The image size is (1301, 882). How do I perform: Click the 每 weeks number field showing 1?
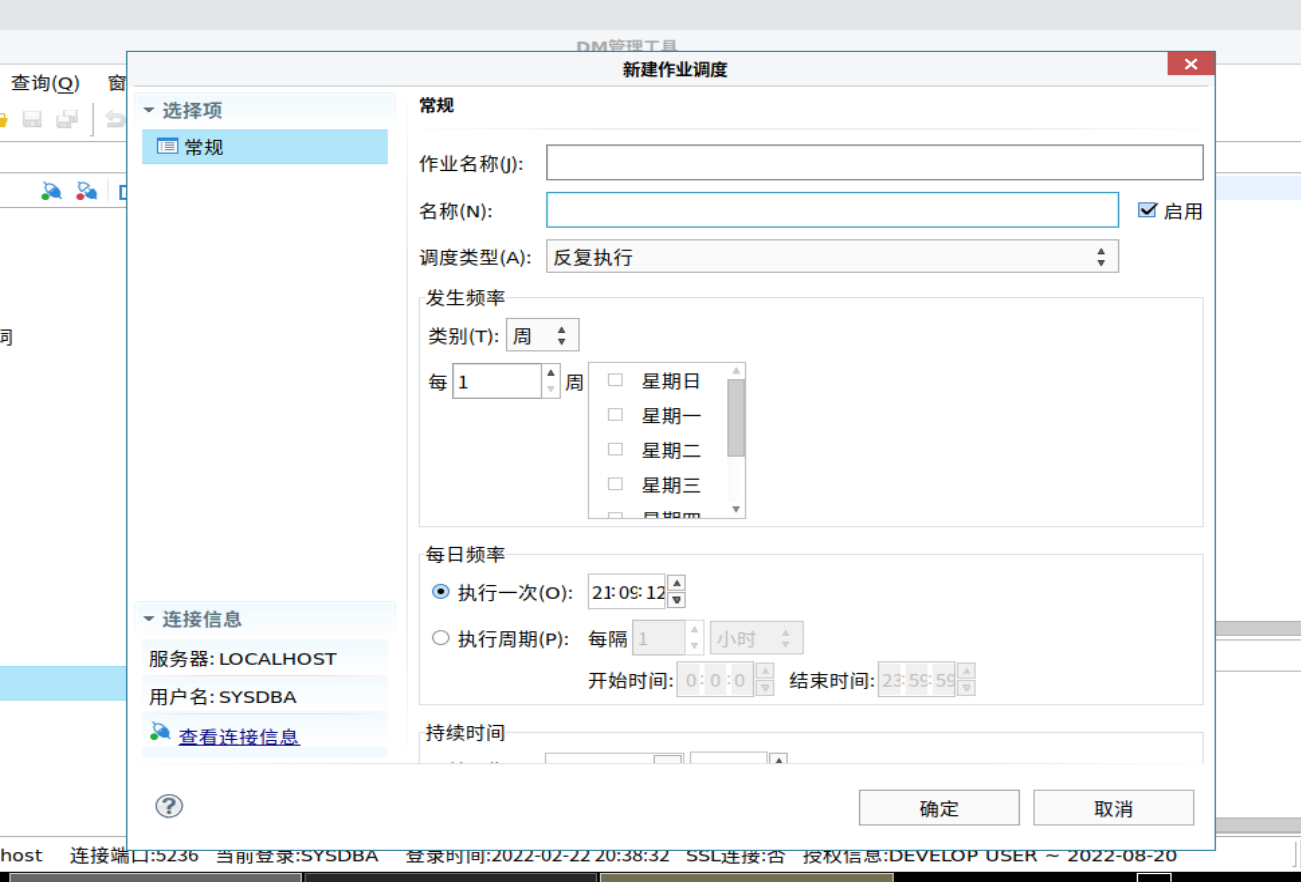(497, 381)
